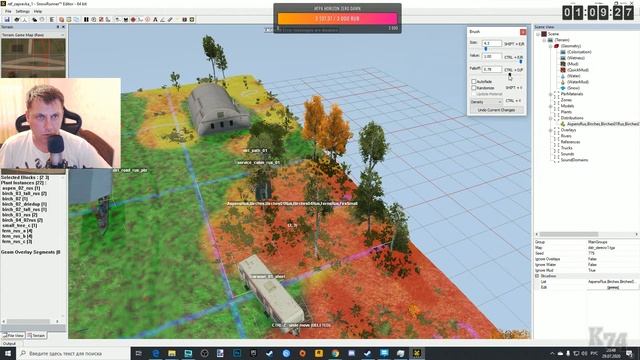The image size is (640, 360).
Task: Open the Settings menu
Action: coord(22,11)
